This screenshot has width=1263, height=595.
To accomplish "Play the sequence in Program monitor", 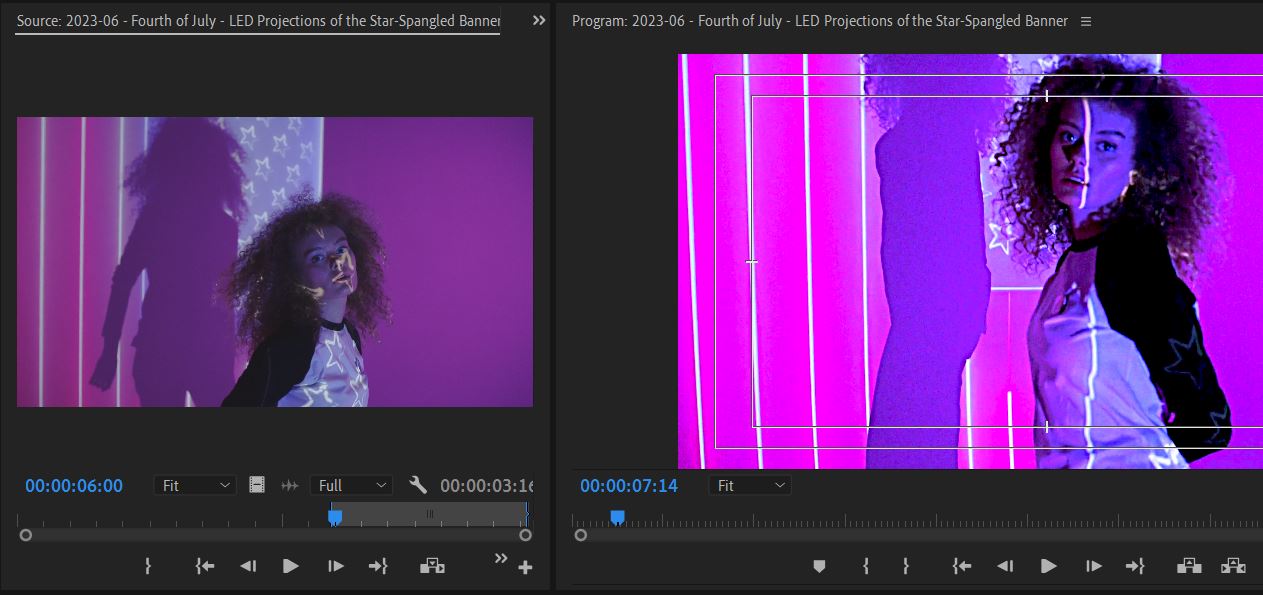I will coord(1049,566).
